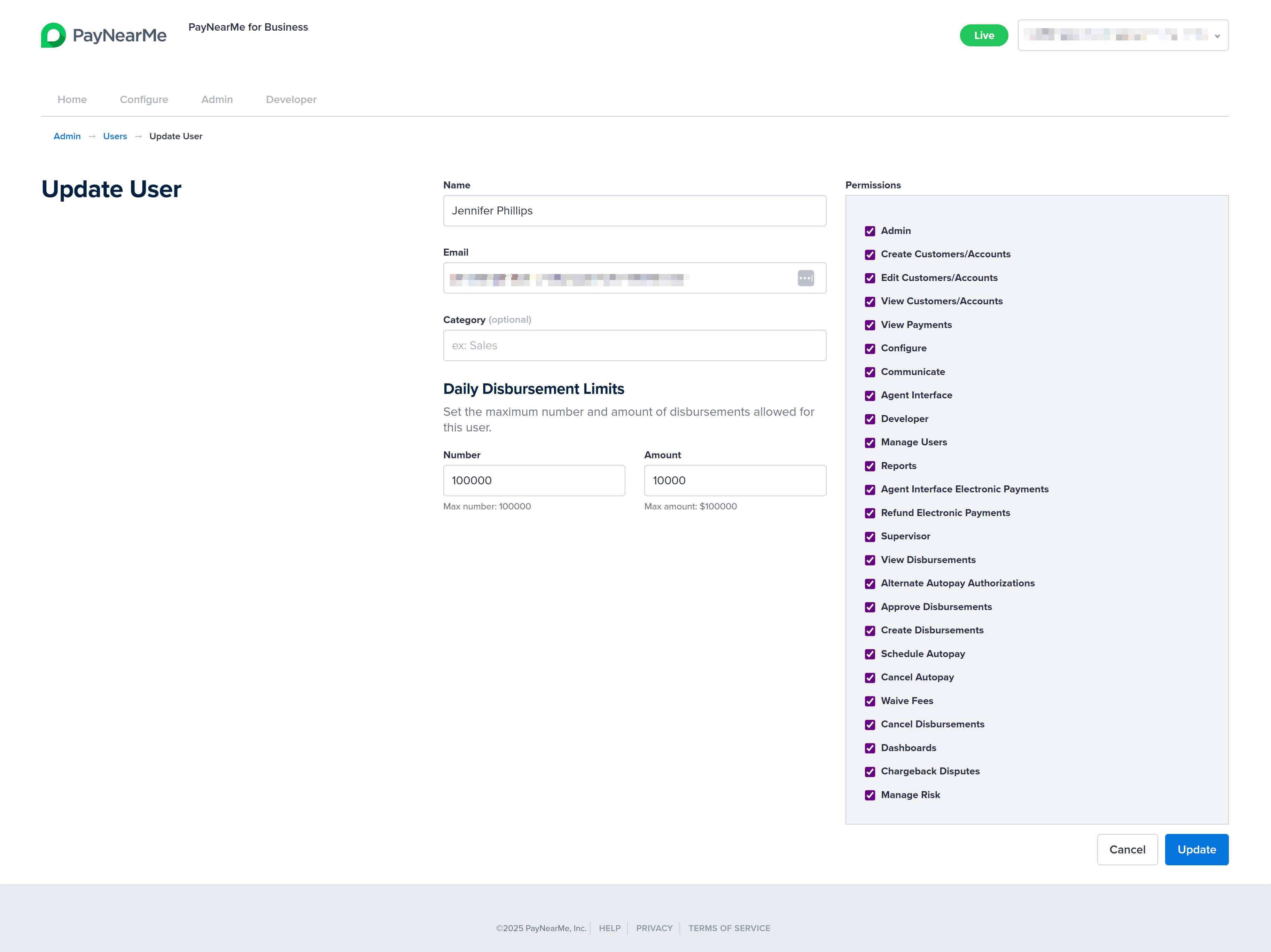Toggle Approve Disbursements checkbox

pyautogui.click(x=870, y=607)
